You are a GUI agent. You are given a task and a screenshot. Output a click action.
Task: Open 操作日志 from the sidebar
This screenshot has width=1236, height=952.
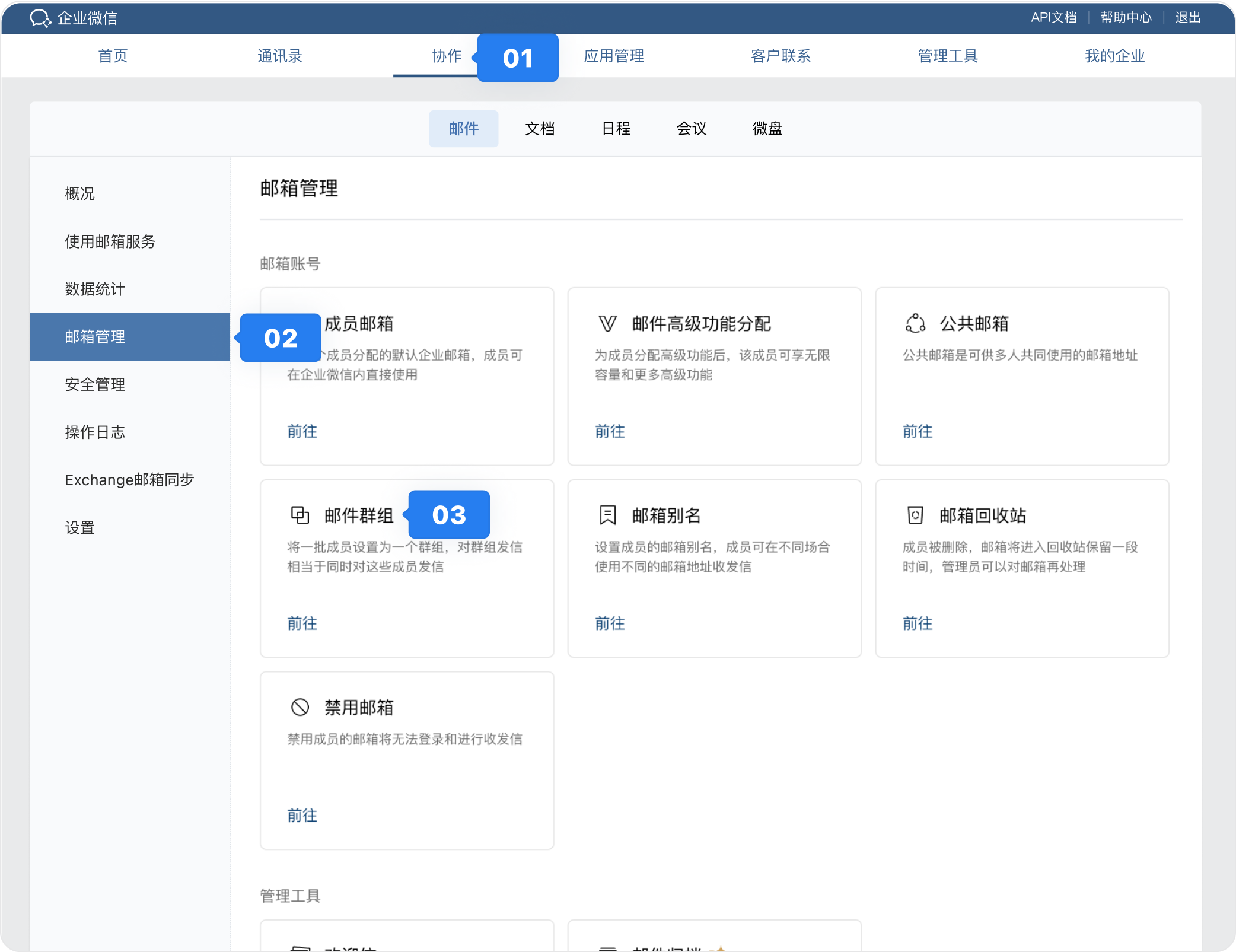coord(95,432)
